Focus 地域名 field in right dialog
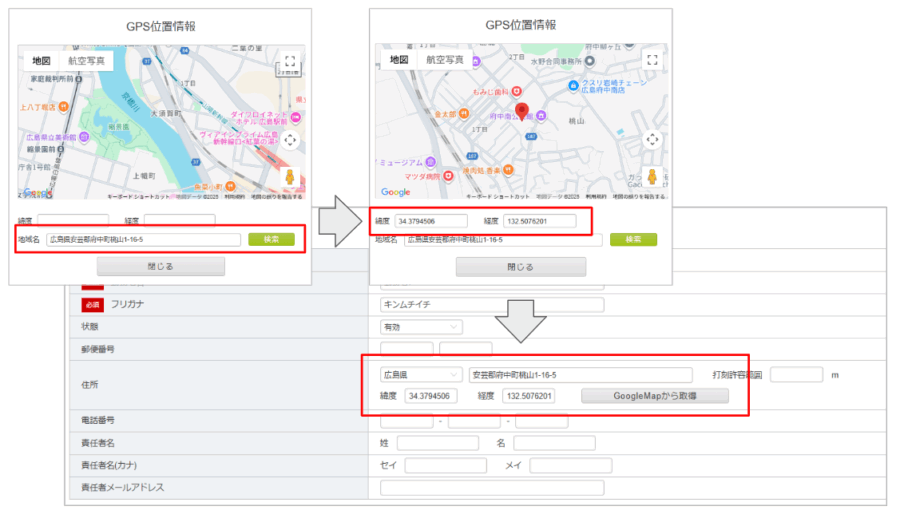 [503, 239]
